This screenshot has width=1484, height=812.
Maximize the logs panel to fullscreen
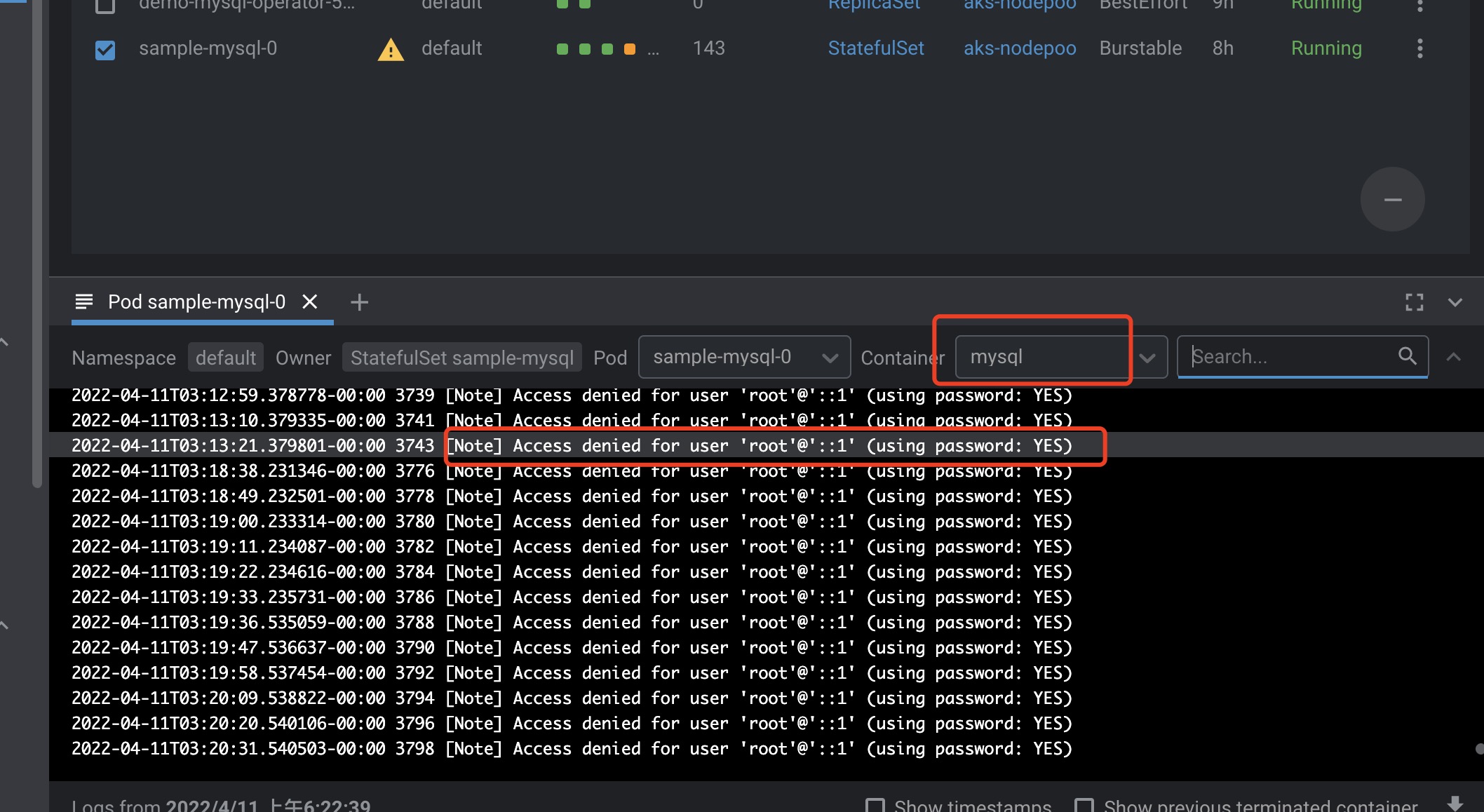pos(1414,302)
